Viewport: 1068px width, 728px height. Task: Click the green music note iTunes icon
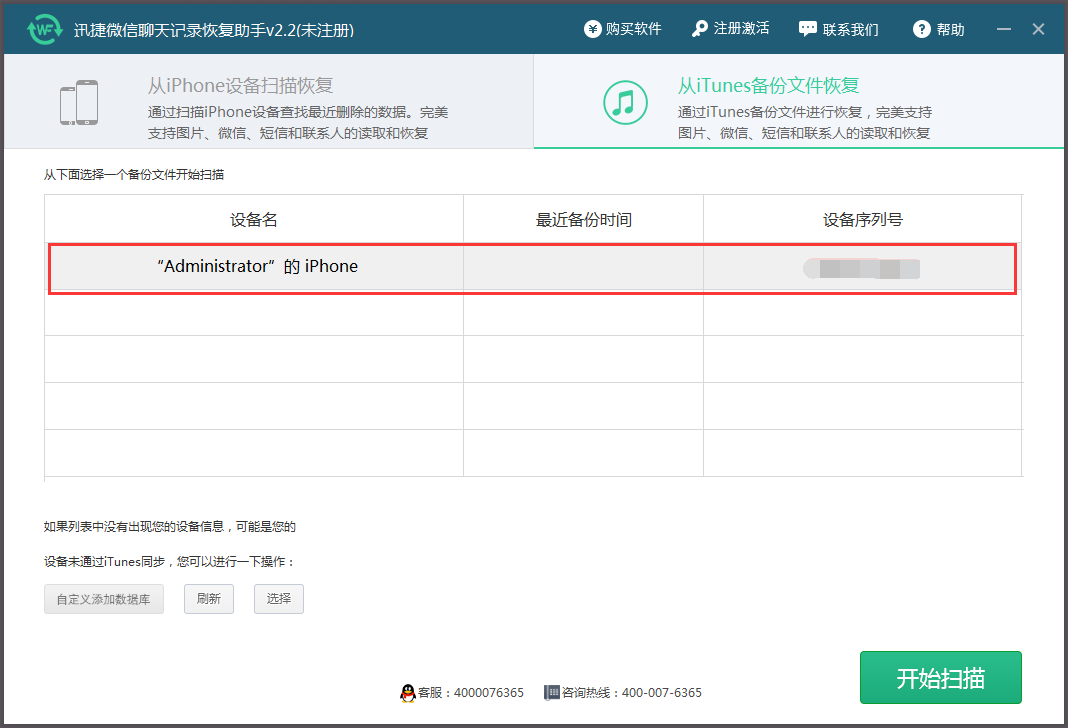[x=626, y=101]
